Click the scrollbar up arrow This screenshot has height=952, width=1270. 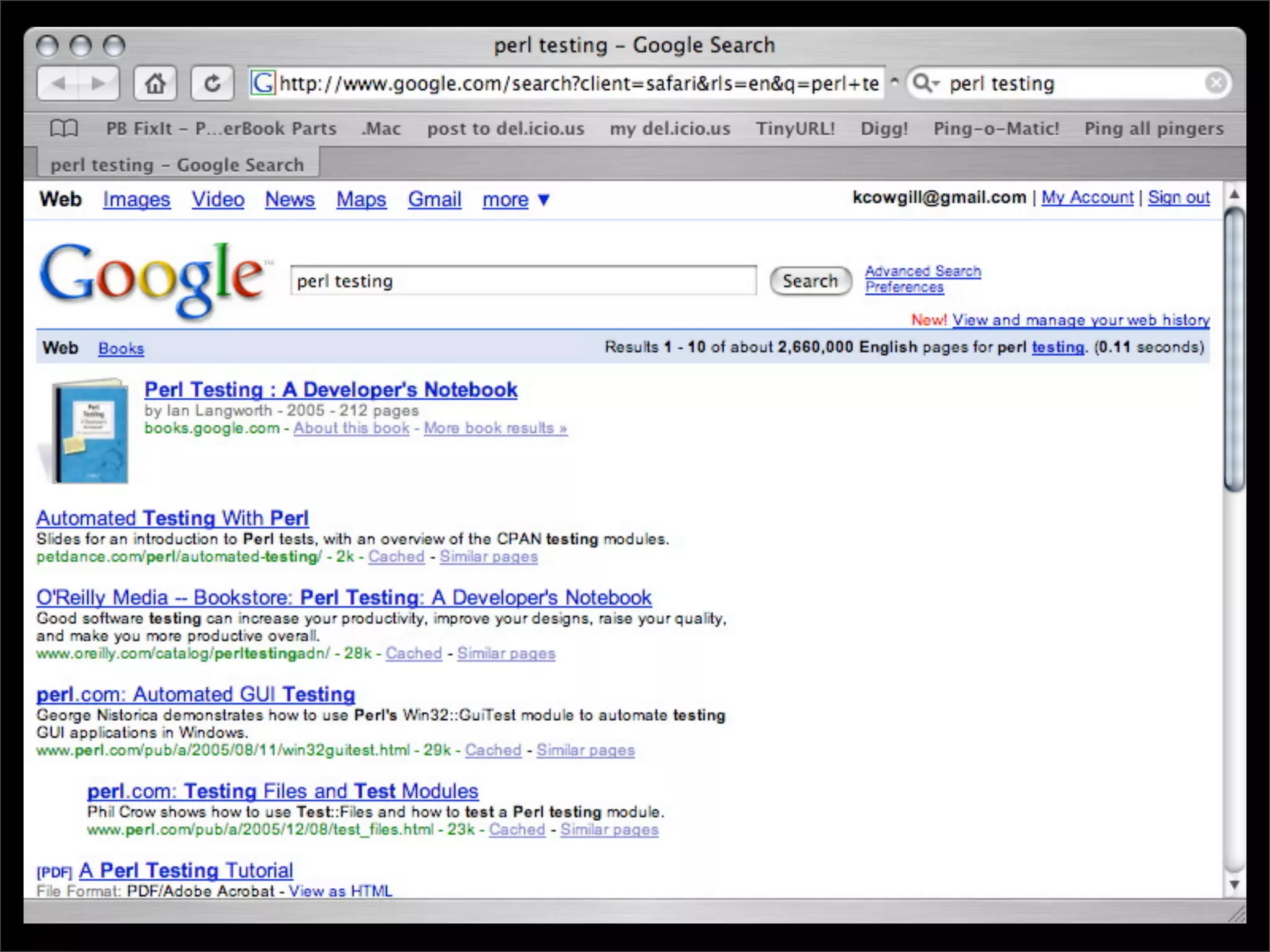[x=1234, y=195]
